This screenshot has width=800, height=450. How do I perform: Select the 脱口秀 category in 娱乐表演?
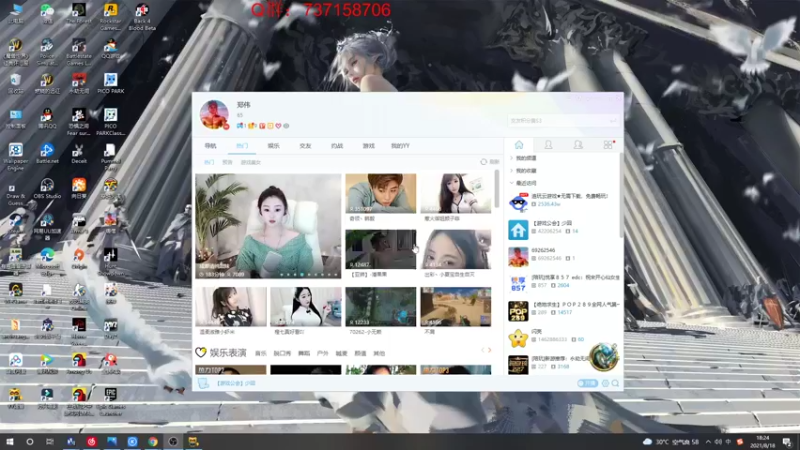(x=282, y=353)
